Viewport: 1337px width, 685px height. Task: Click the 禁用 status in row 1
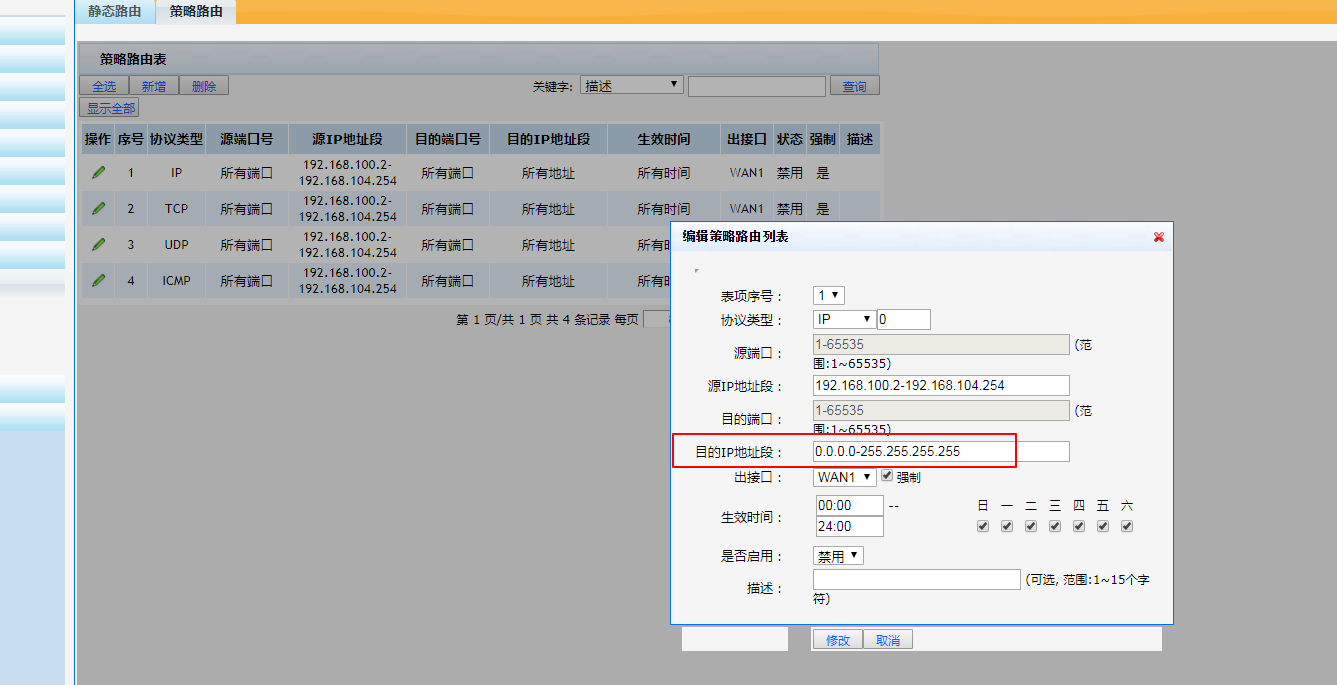(x=789, y=173)
